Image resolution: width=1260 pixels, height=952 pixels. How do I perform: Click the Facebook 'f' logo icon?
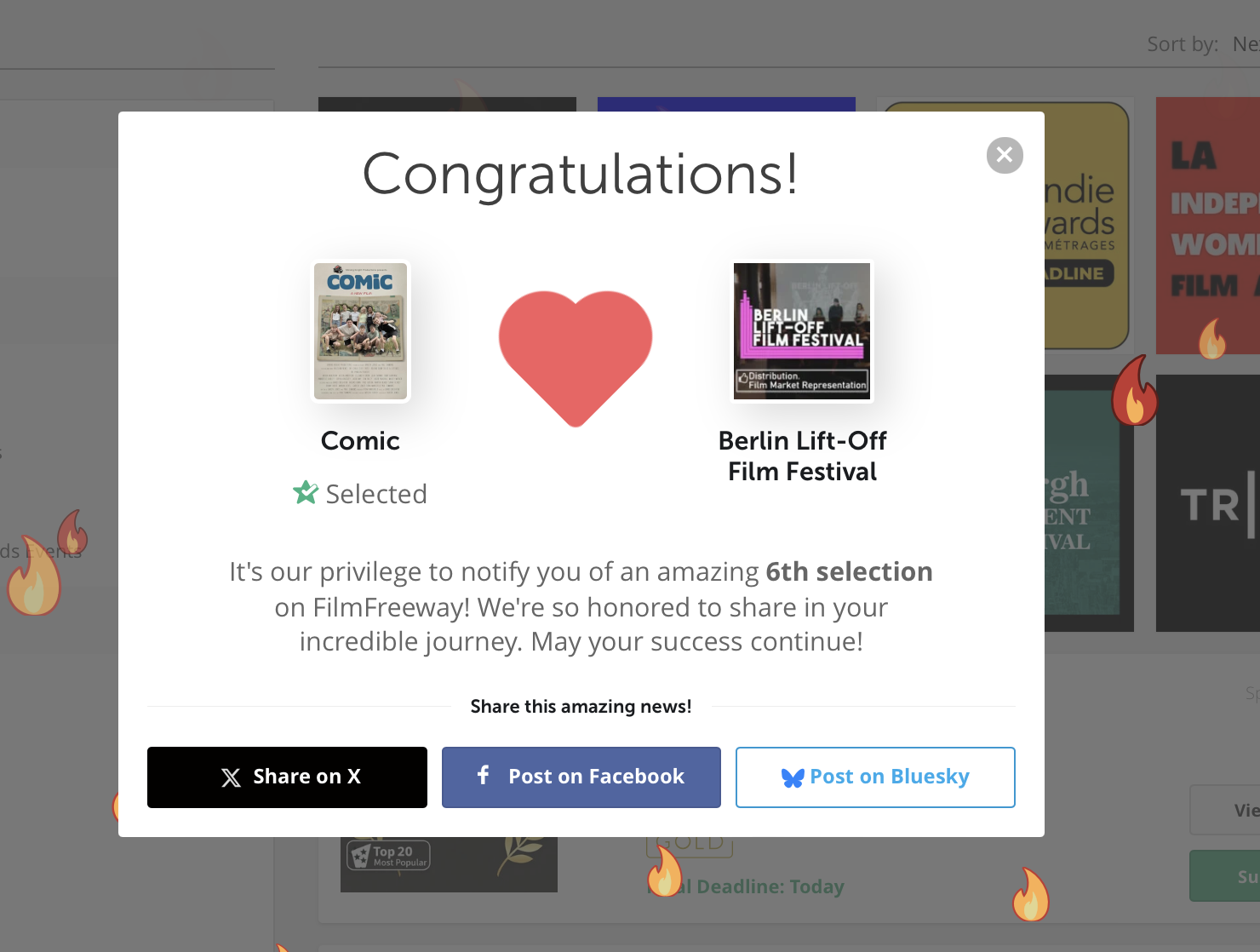pyautogui.click(x=483, y=775)
